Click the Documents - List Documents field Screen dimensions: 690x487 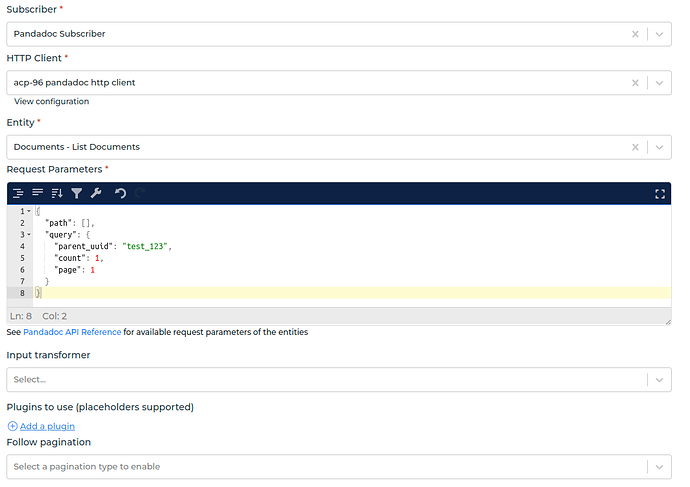[x=339, y=147]
